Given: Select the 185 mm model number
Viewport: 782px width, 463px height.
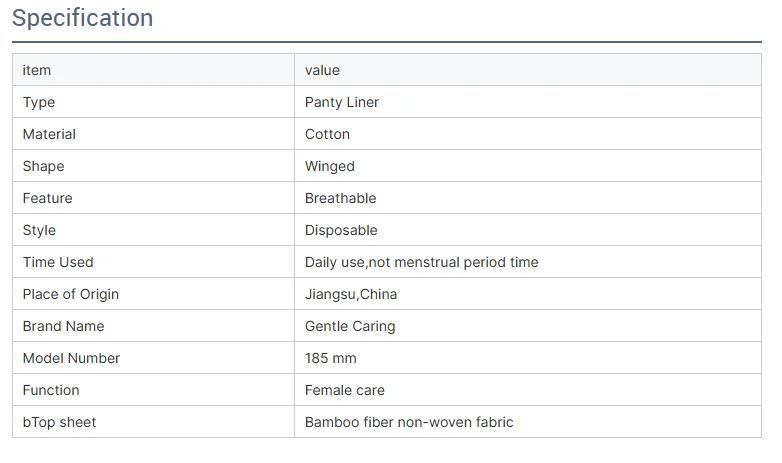Looking at the screenshot, I should 331,358.
